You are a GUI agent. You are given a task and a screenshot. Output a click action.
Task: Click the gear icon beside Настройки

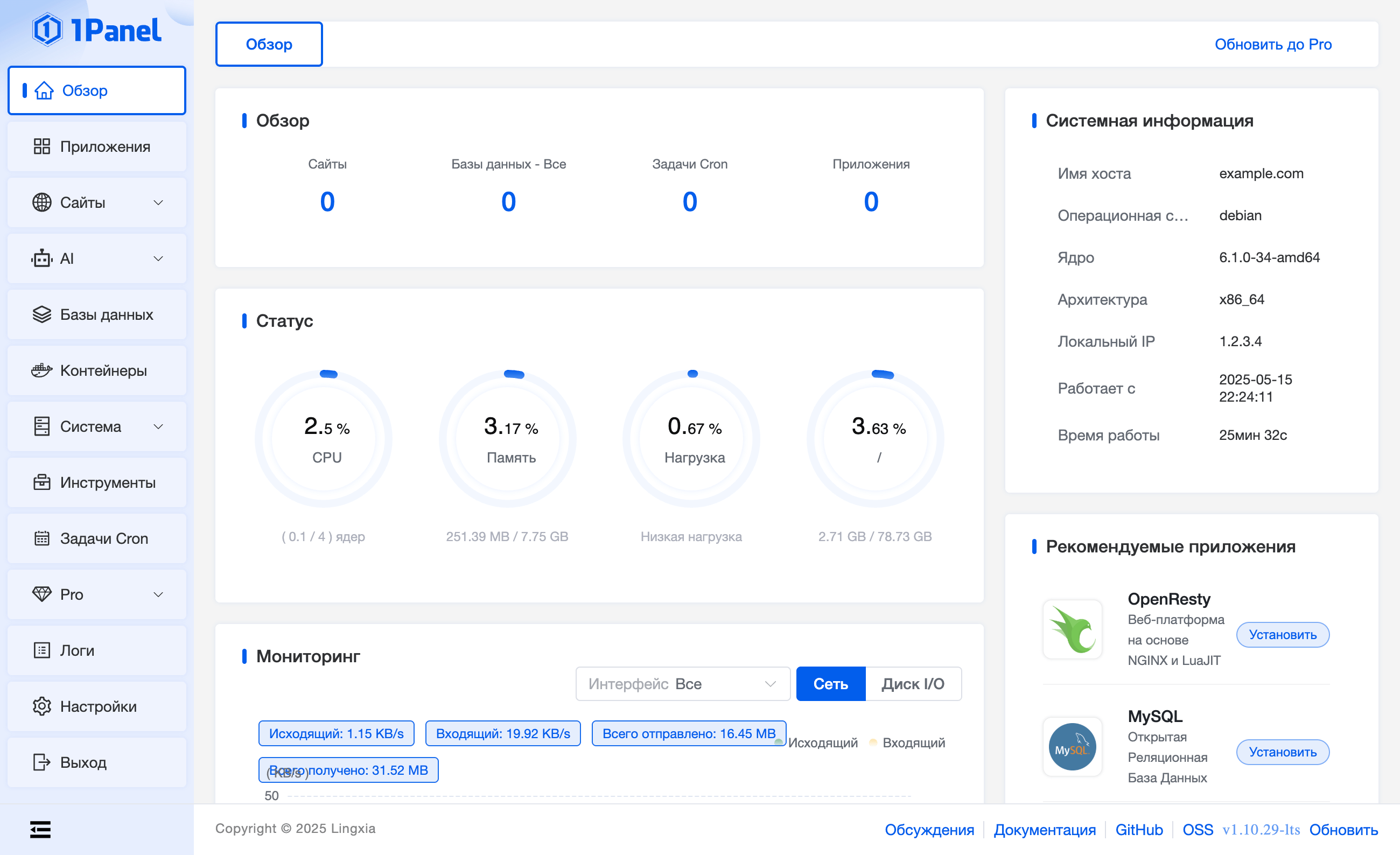pos(41,706)
